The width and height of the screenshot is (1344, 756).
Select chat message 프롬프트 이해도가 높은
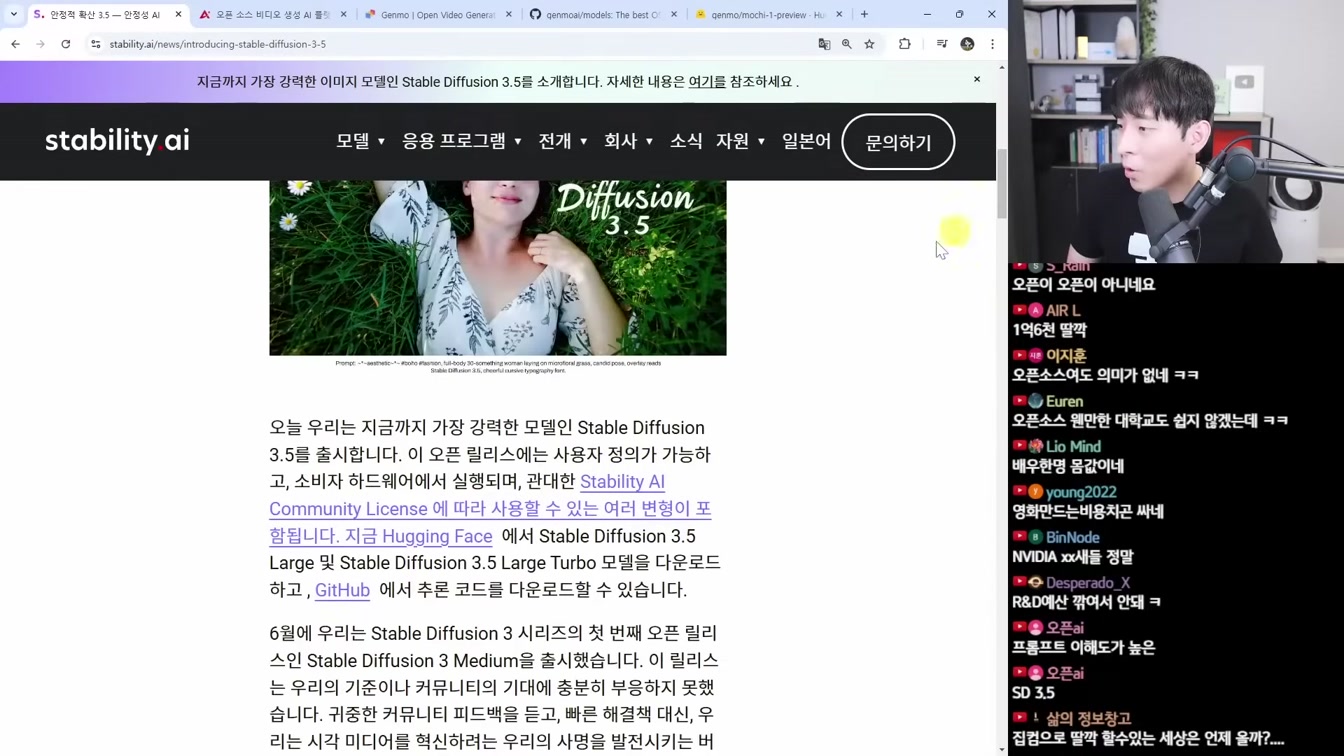(1083, 648)
